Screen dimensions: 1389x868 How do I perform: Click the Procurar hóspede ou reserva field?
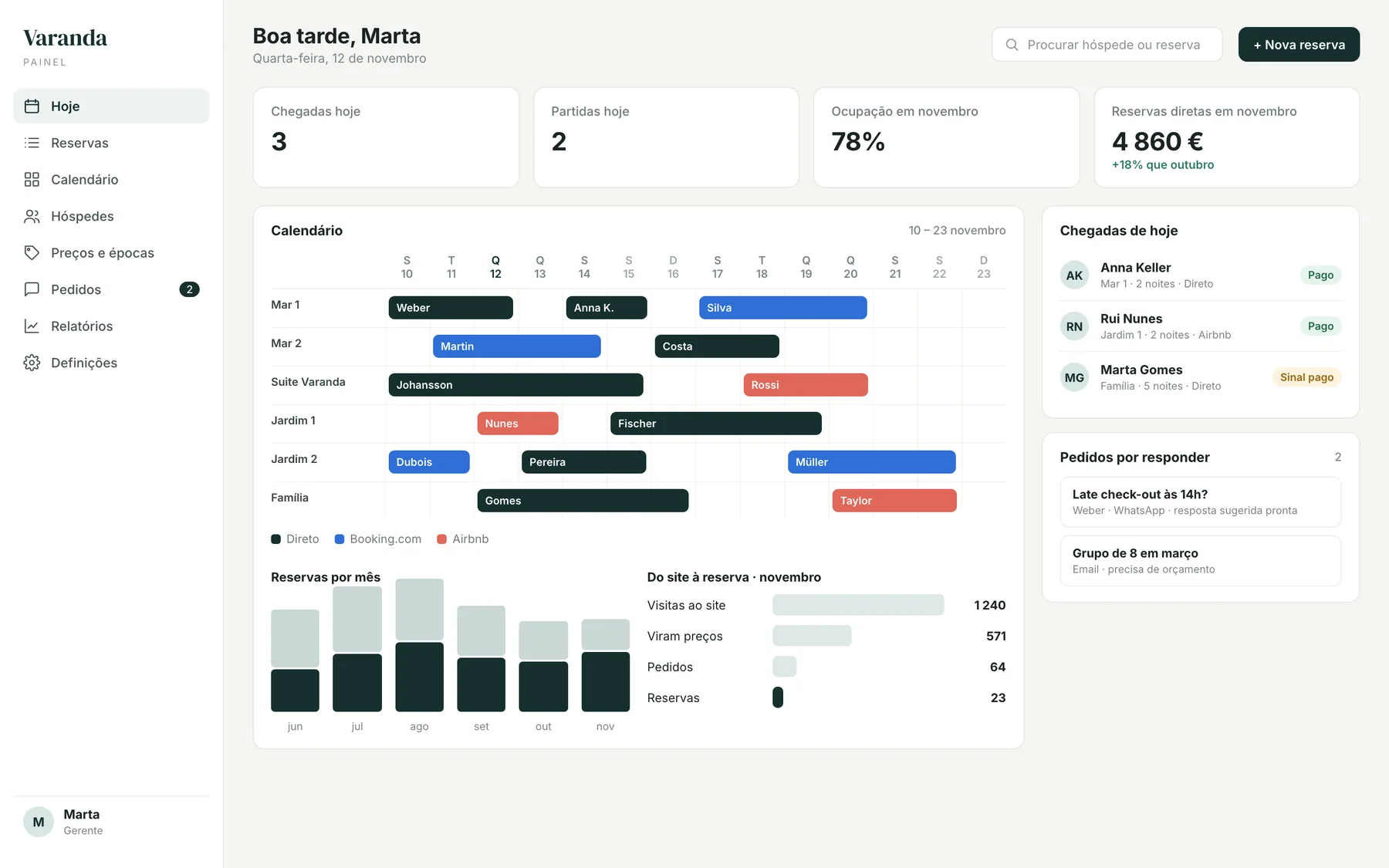[x=1107, y=45]
